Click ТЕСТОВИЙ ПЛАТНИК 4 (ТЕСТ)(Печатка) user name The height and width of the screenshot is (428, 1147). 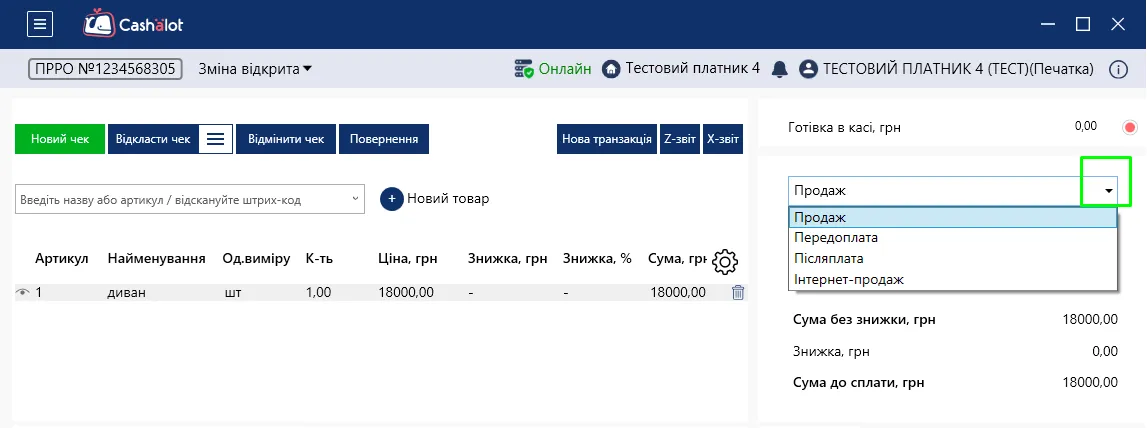pyautogui.click(x=958, y=70)
